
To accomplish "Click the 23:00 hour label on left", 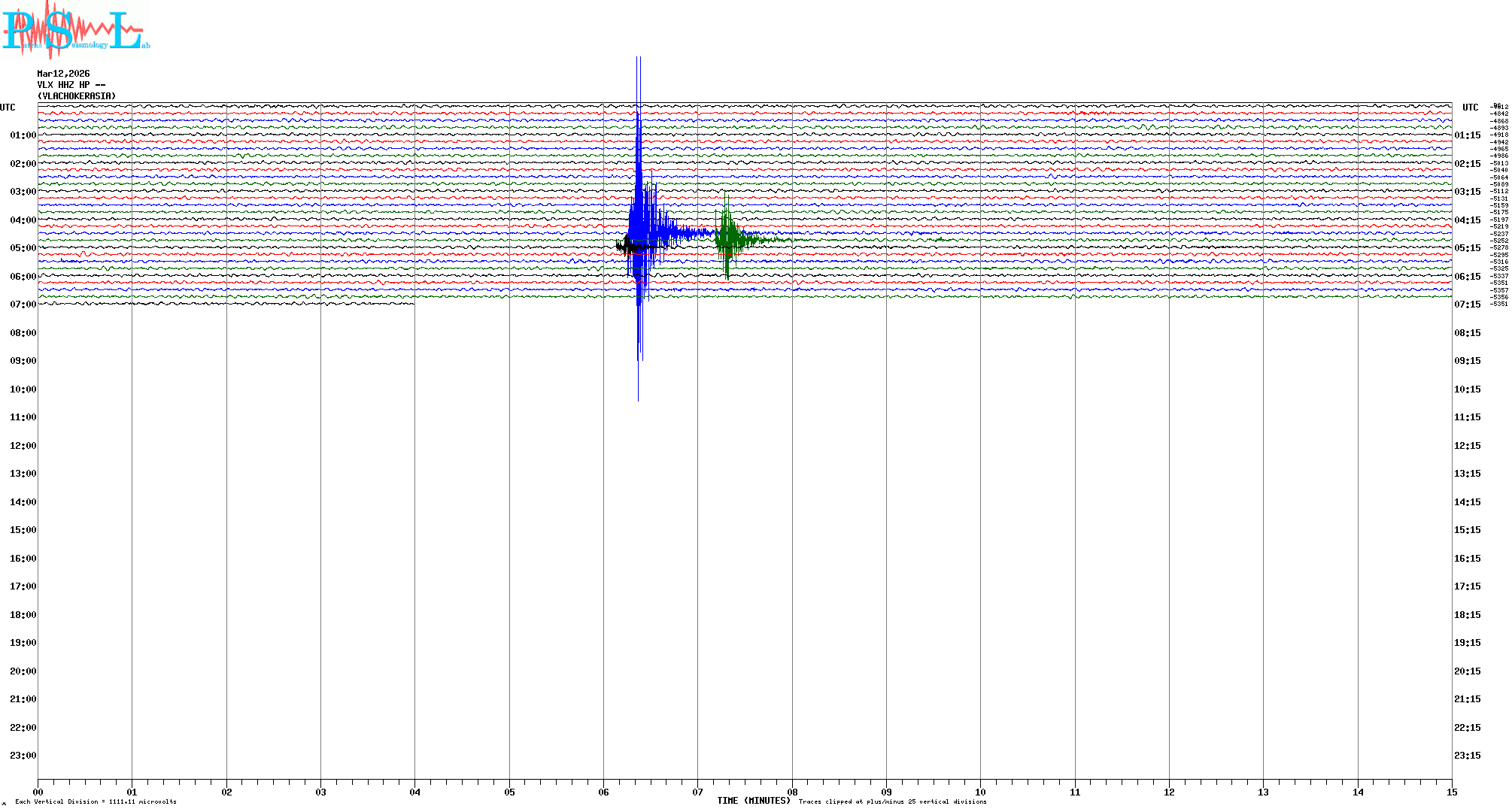I will click(23, 756).
